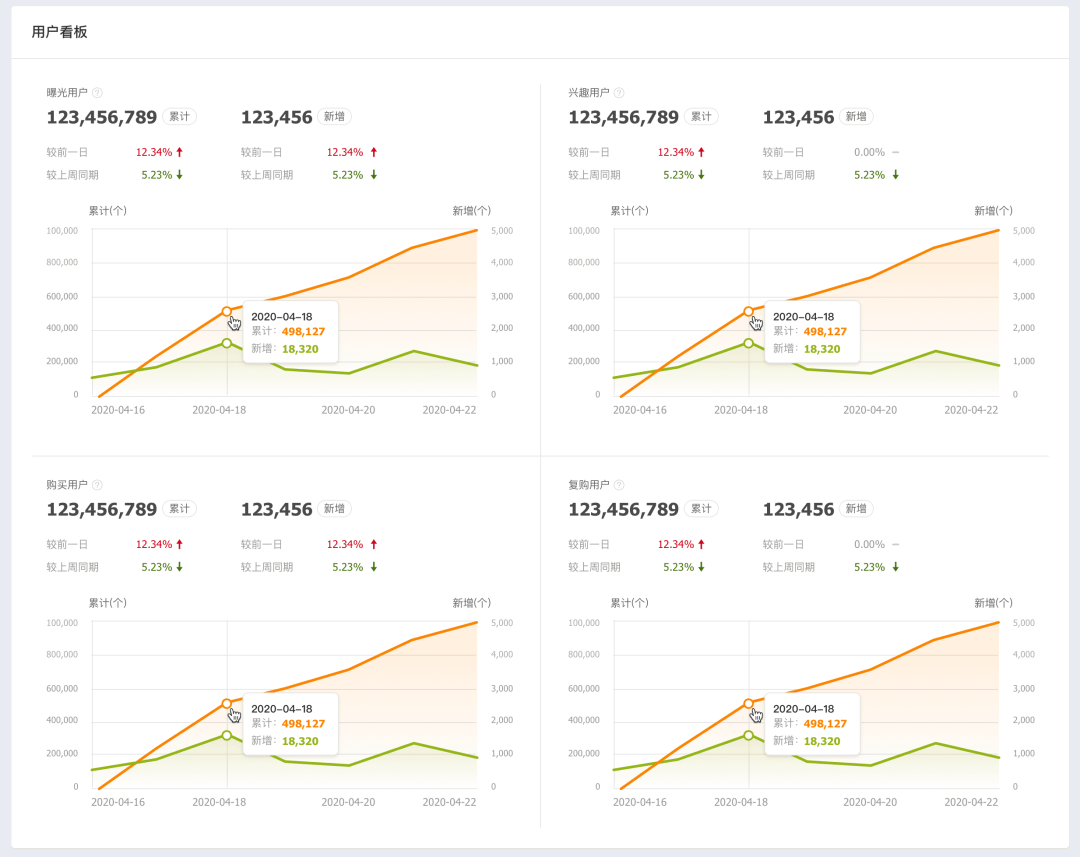Click the 新增 tag under 曝光用户
The height and width of the screenshot is (857, 1080).
(334, 116)
